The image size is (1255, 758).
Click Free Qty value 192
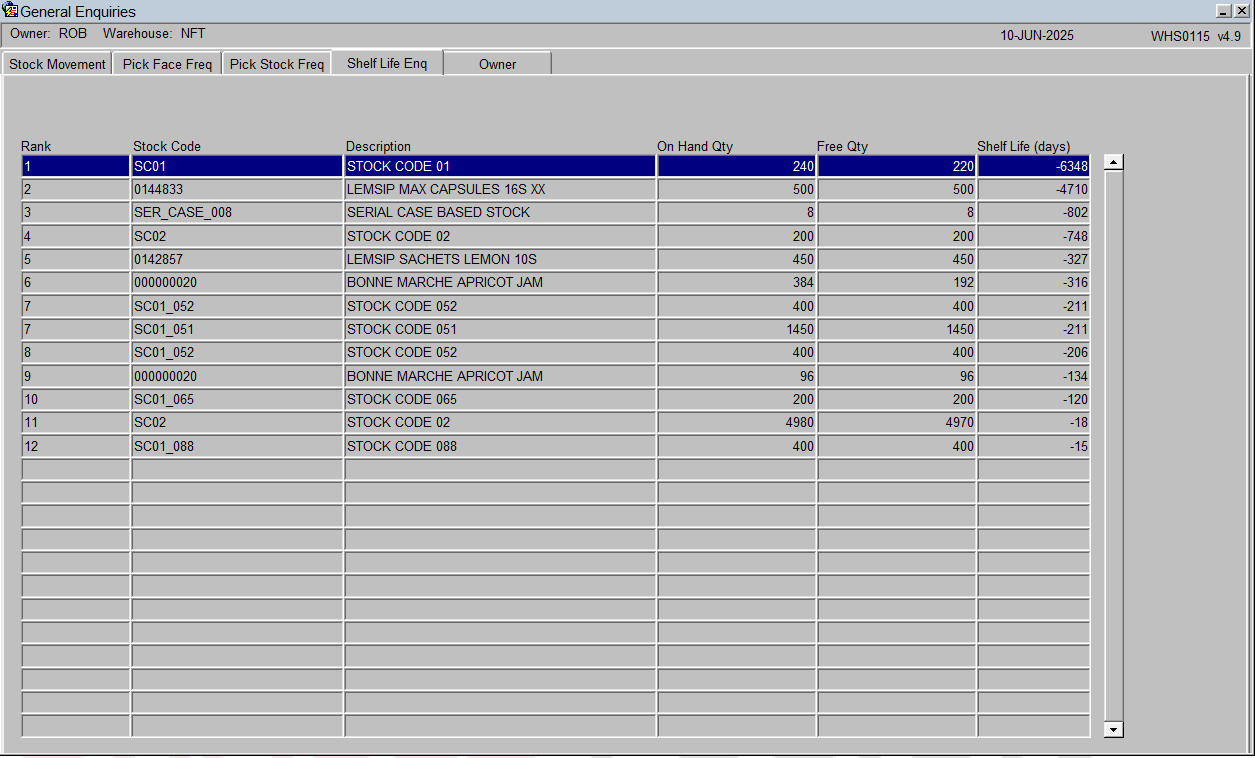(x=897, y=282)
